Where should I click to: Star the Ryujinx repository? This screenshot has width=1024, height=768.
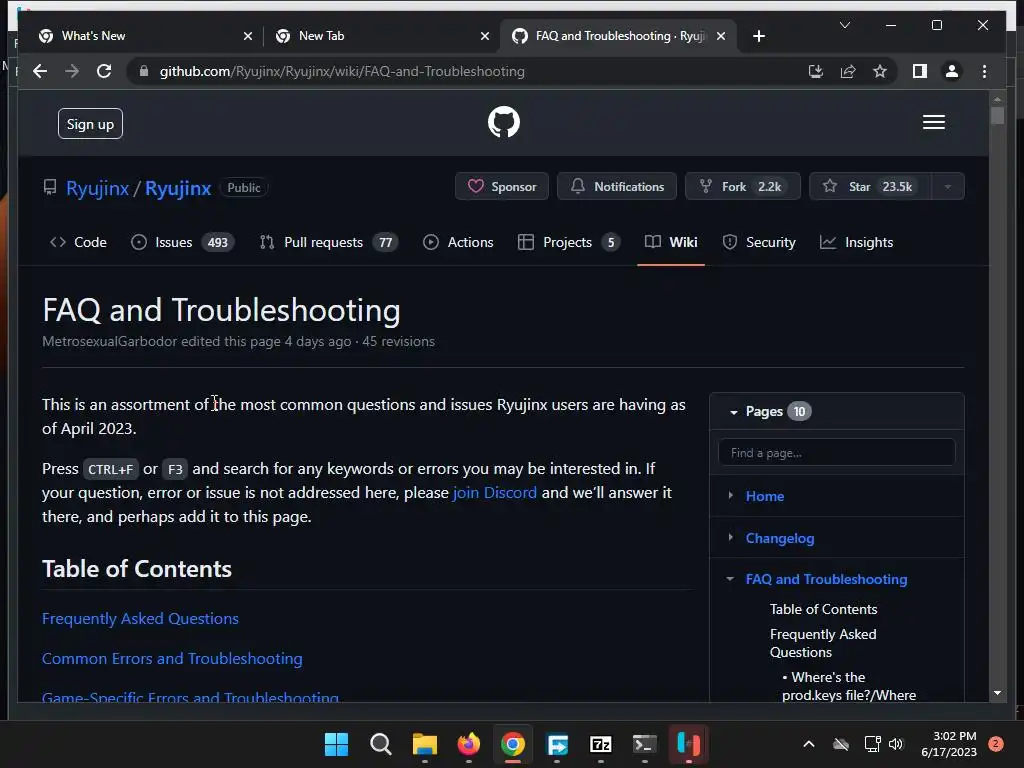pos(870,187)
